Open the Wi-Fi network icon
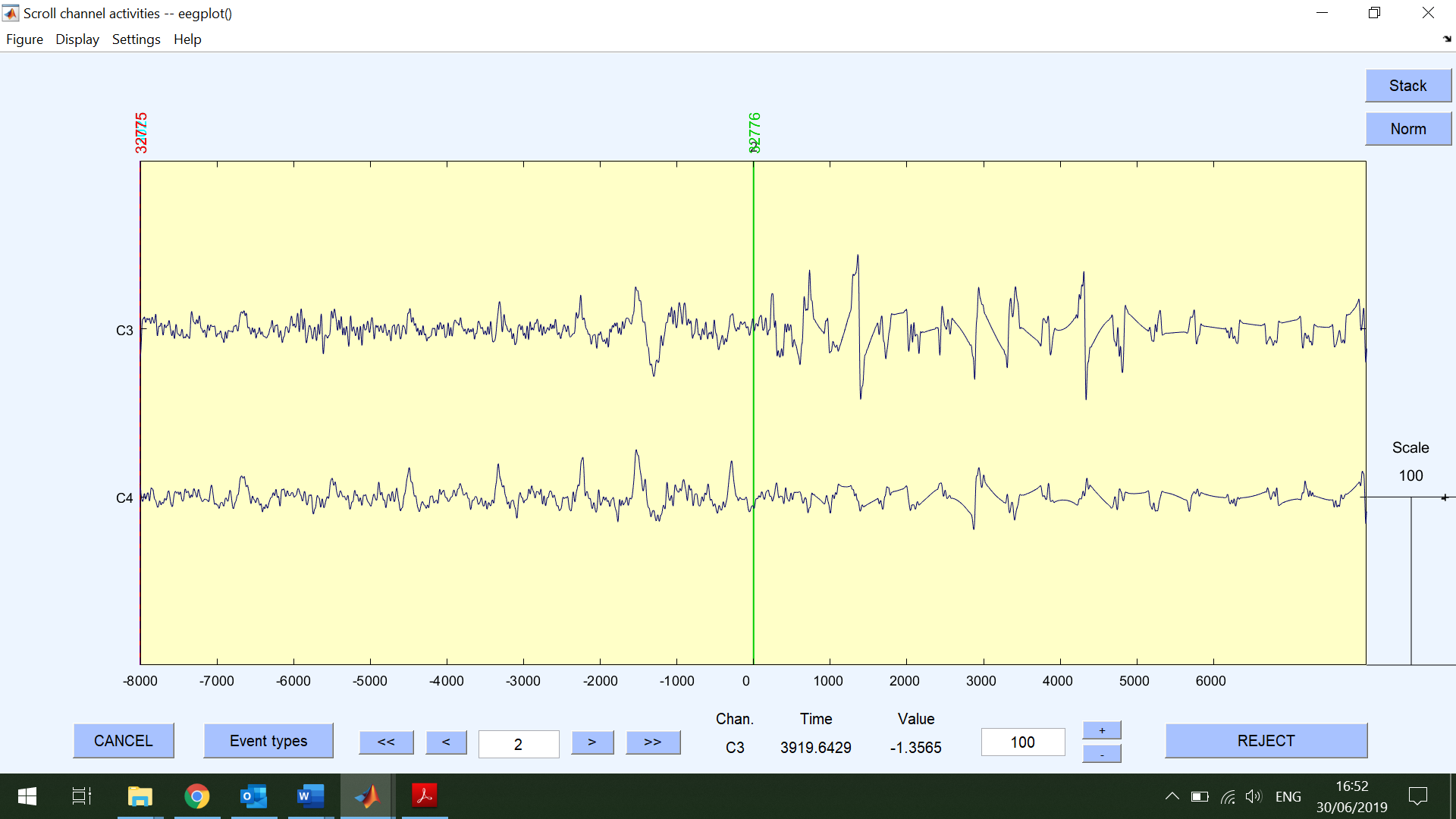Viewport: 1456px width, 819px height. 1228,796
